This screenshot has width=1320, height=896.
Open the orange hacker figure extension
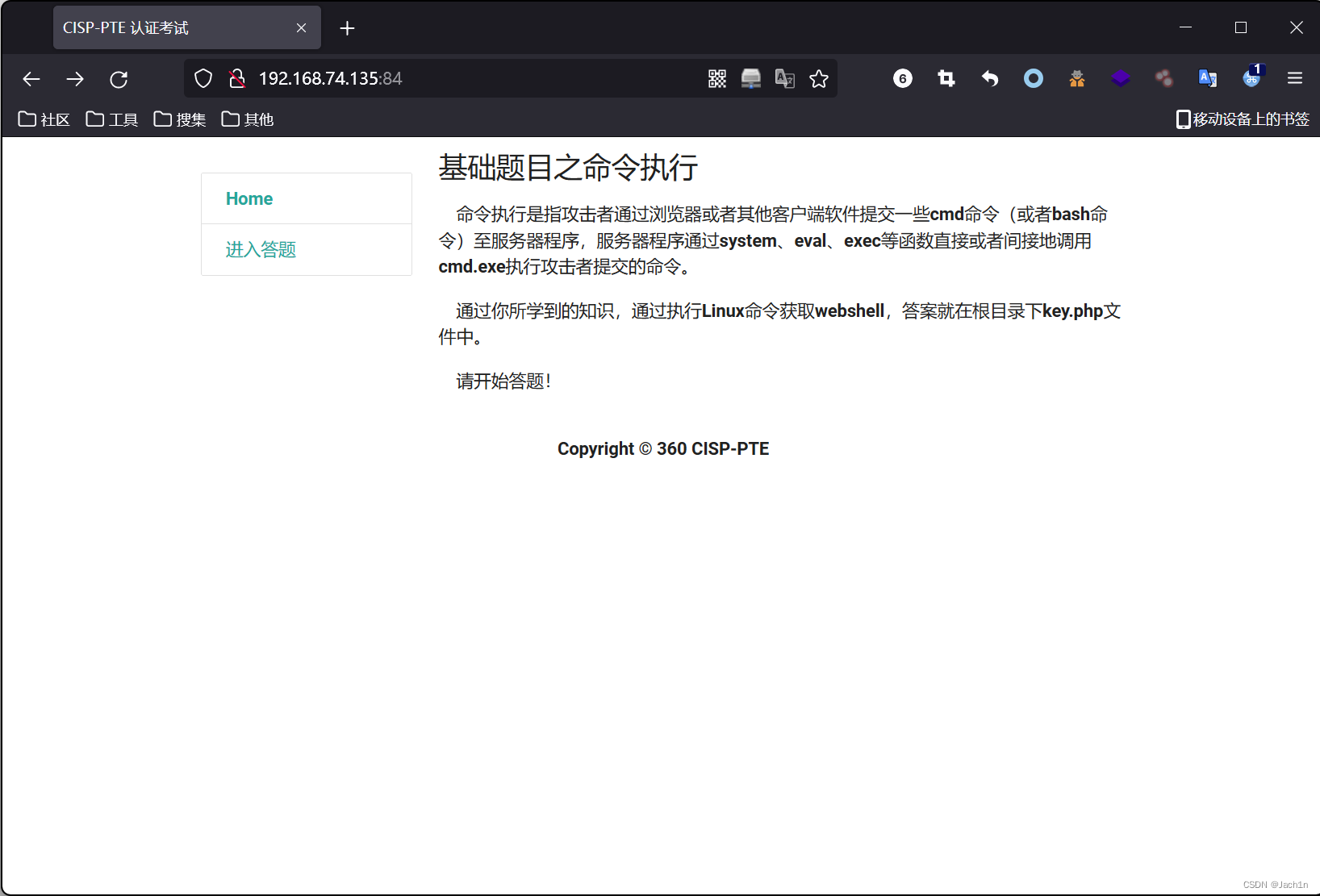(1077, 78)
